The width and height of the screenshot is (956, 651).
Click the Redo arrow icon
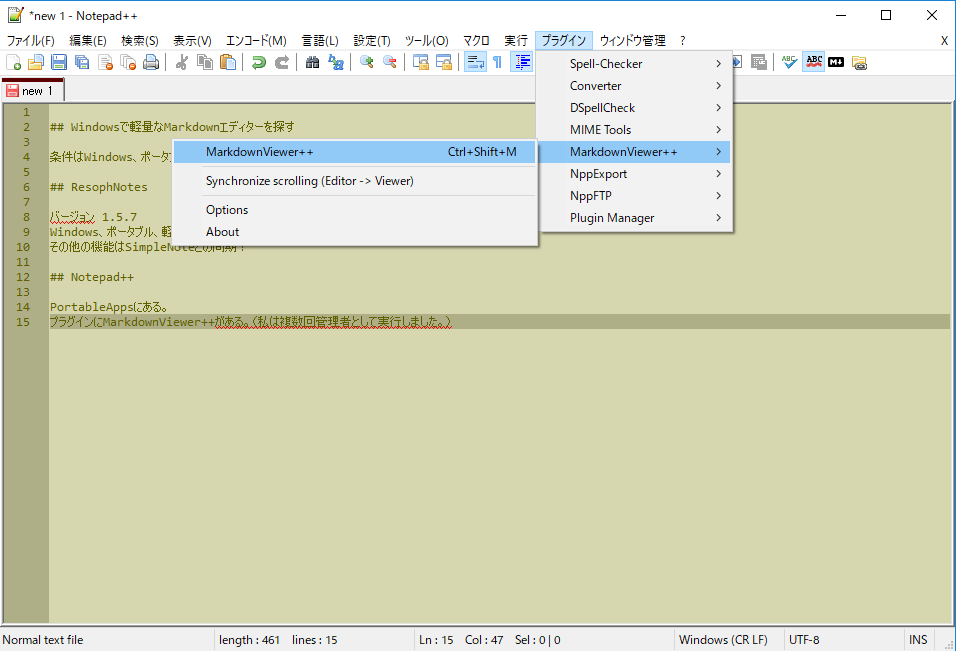[x=282, y=62]
